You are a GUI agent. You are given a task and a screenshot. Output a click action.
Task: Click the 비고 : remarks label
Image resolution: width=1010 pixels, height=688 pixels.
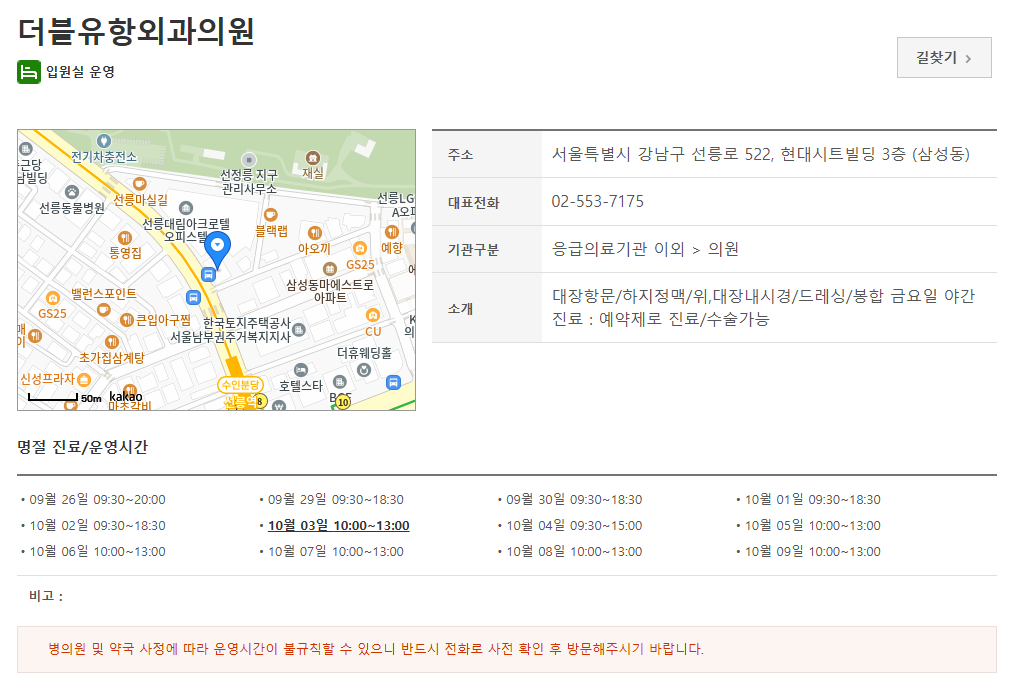[46, 596]
